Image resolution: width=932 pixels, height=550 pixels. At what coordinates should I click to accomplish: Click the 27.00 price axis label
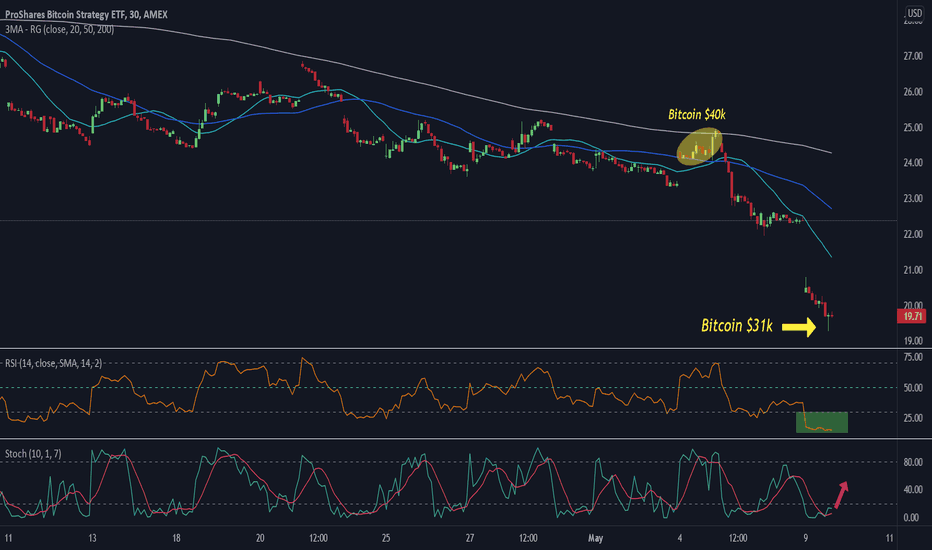[912, 56]
